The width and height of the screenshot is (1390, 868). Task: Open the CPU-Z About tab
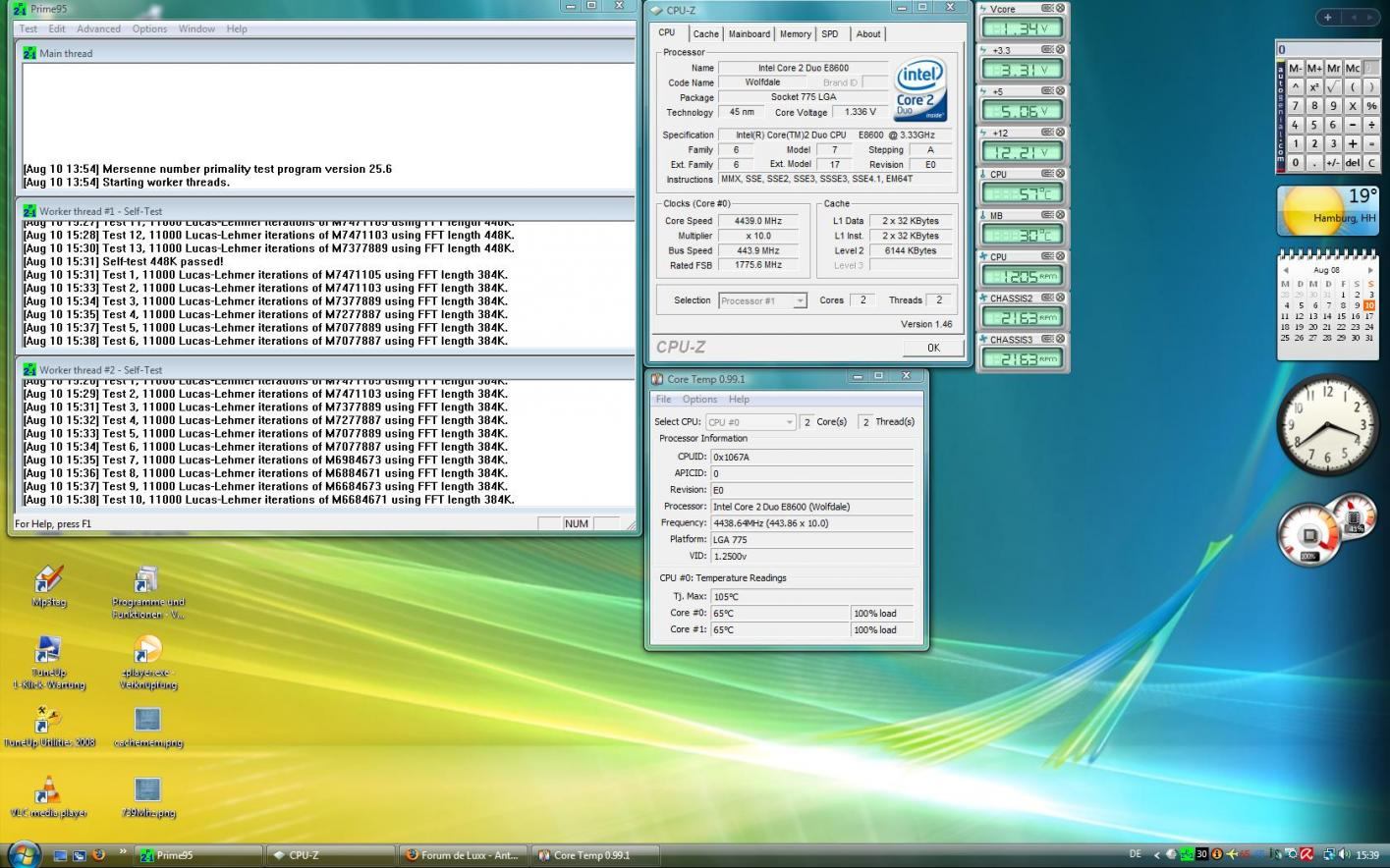[x=868, y=33]
